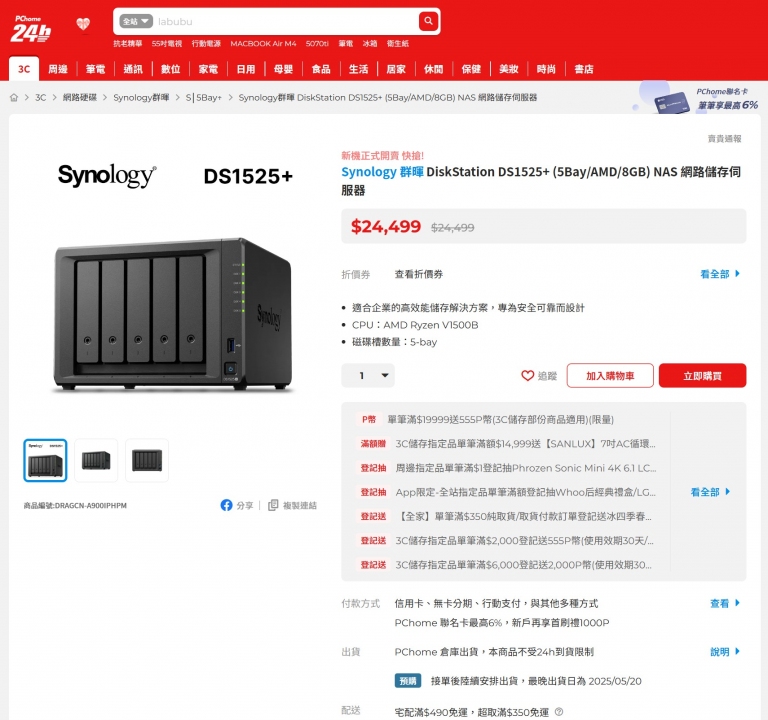This screenshot has width=768, height=720.
Task: Focus the labubu search input field
Action: click(286, 22)
